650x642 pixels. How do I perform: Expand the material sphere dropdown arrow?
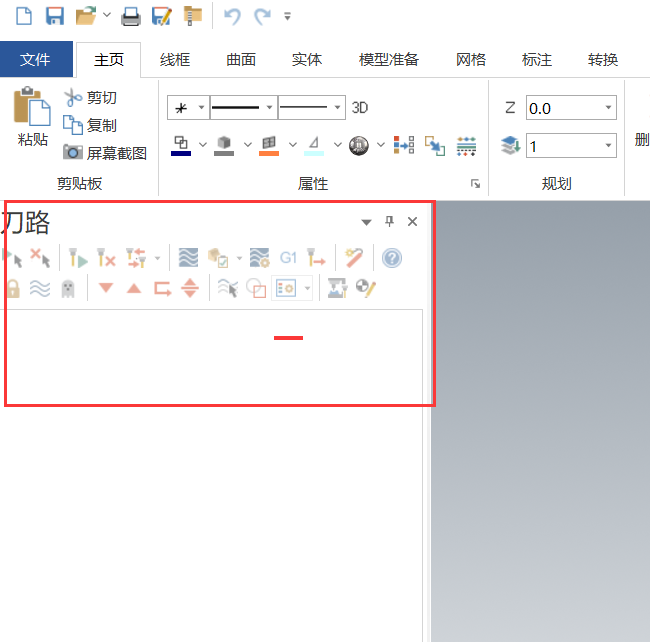(381, 145)
